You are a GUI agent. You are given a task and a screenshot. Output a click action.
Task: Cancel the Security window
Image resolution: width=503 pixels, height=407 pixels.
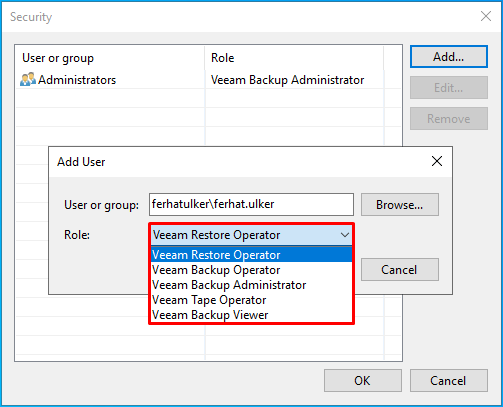(x=449, y=380)
